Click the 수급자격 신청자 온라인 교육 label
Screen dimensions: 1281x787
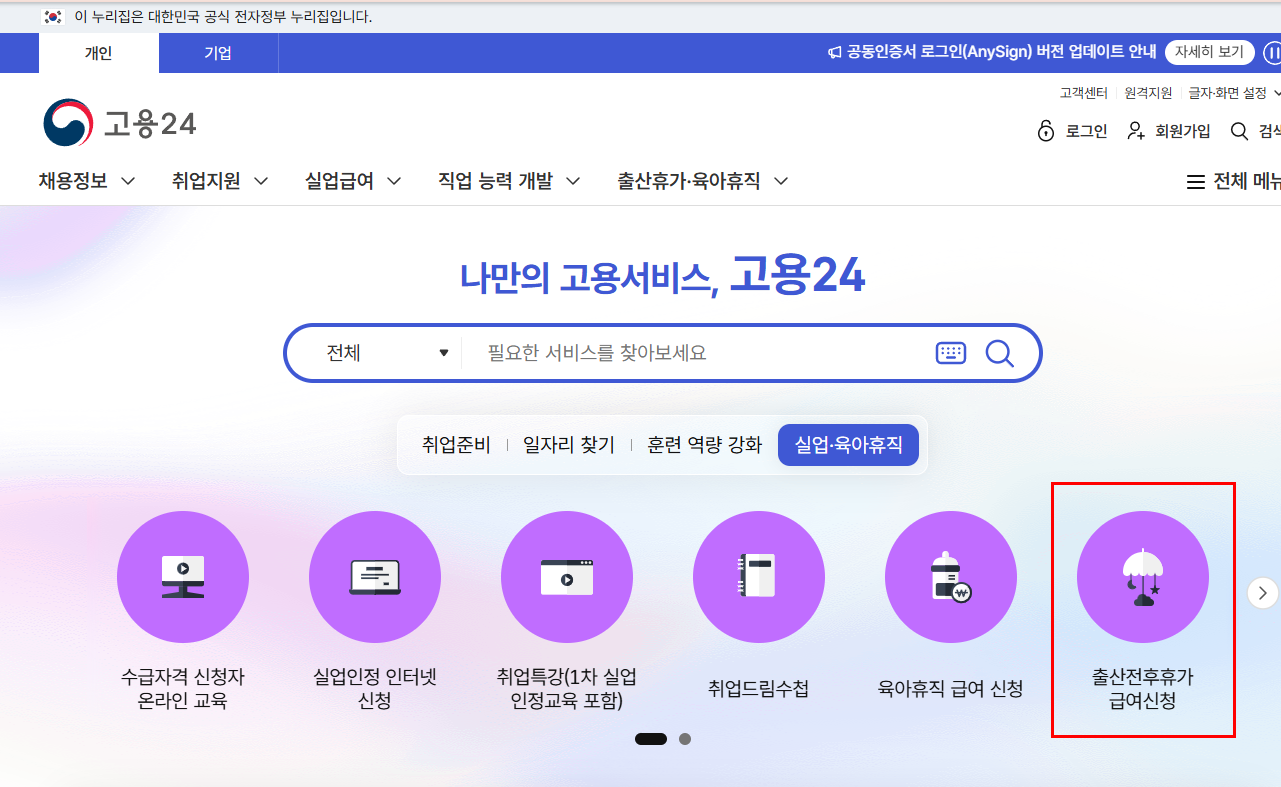tap(183, 689)
